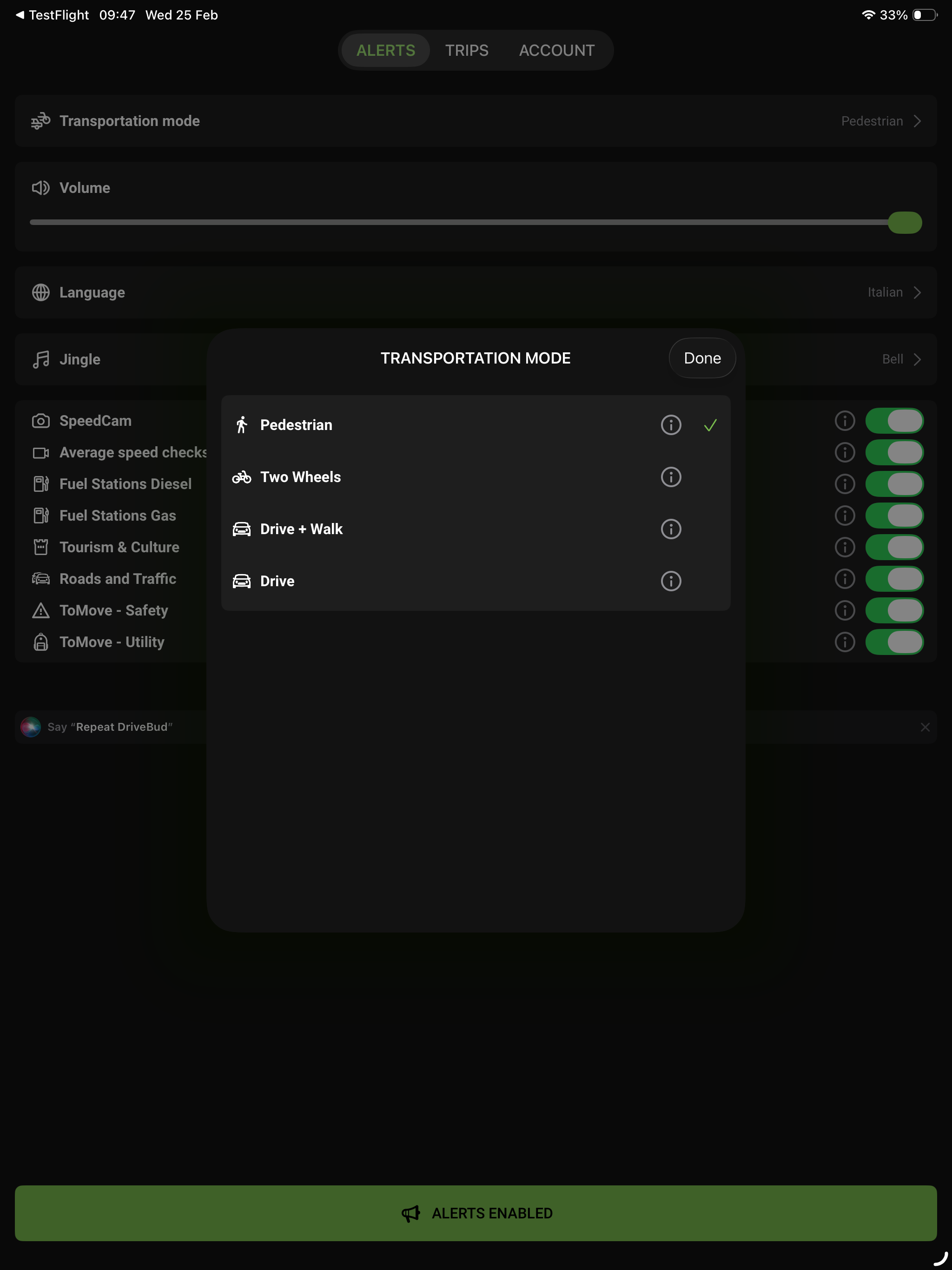Select the Drive + Walk option
The height and width of the screenshot is (1270, 952).
(x=476, y=529)
